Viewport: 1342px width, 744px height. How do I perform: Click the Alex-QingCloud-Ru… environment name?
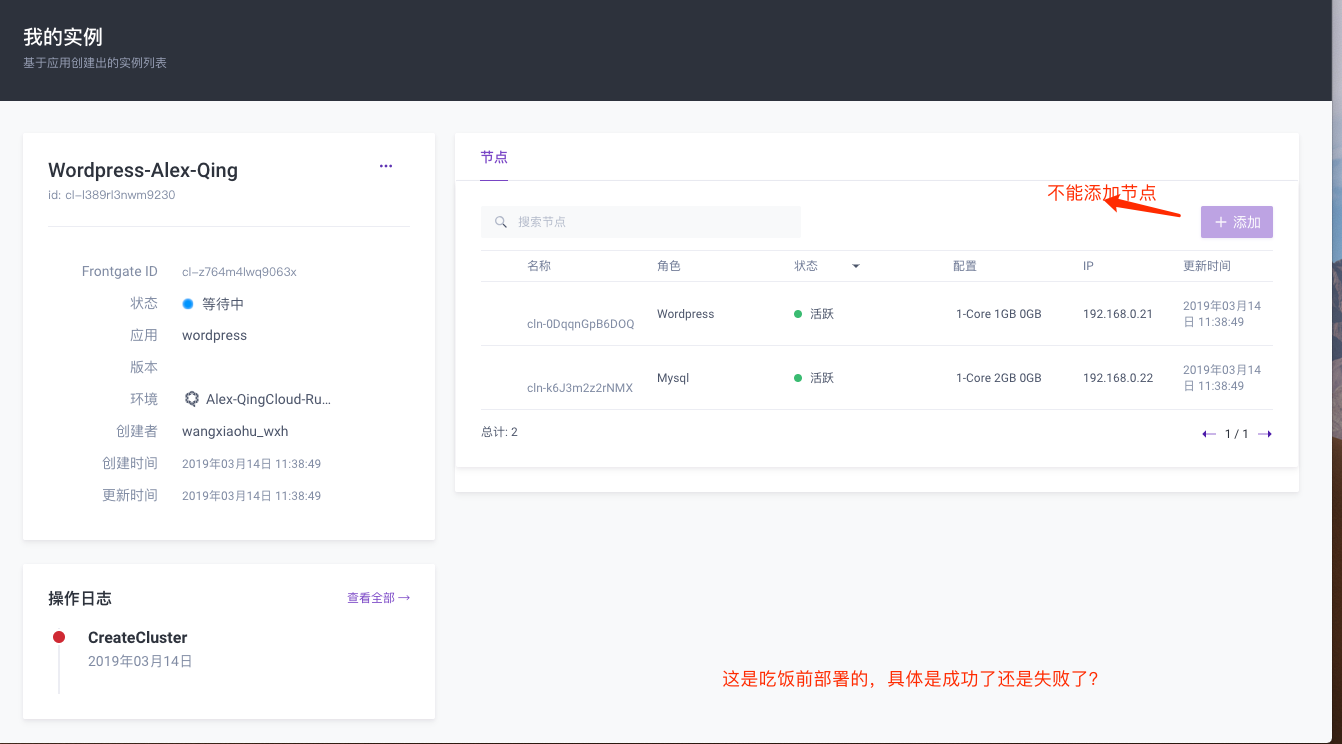pyautogui.click(x=268, y=399)
